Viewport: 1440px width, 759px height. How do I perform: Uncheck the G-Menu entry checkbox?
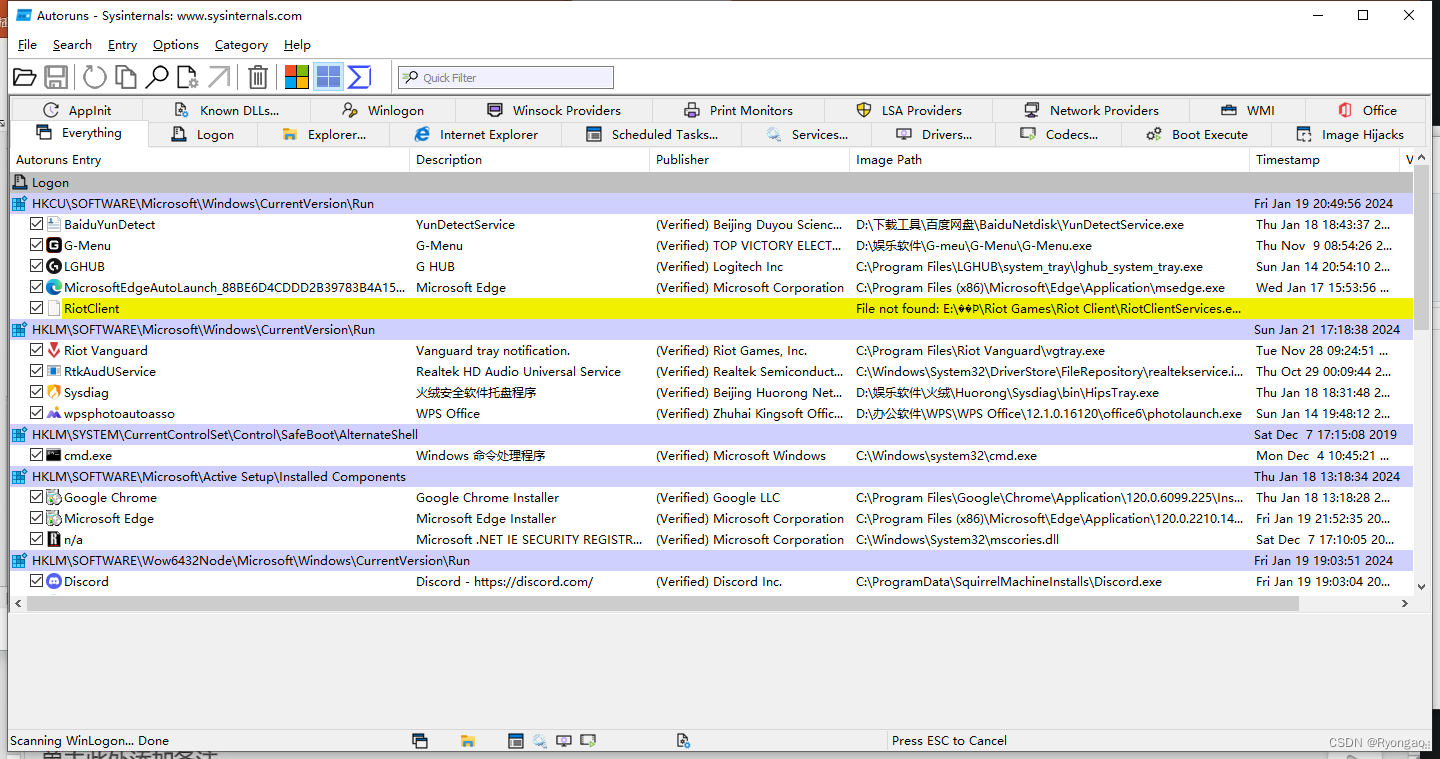coord(37,246)
